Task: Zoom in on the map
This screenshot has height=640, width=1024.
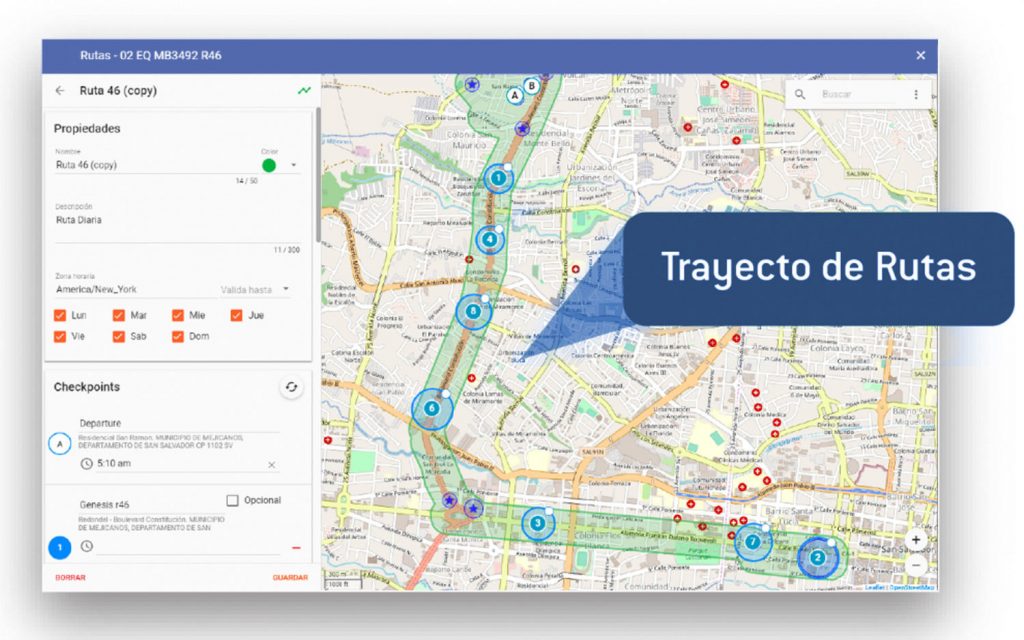Action: [x=916, y=539]
